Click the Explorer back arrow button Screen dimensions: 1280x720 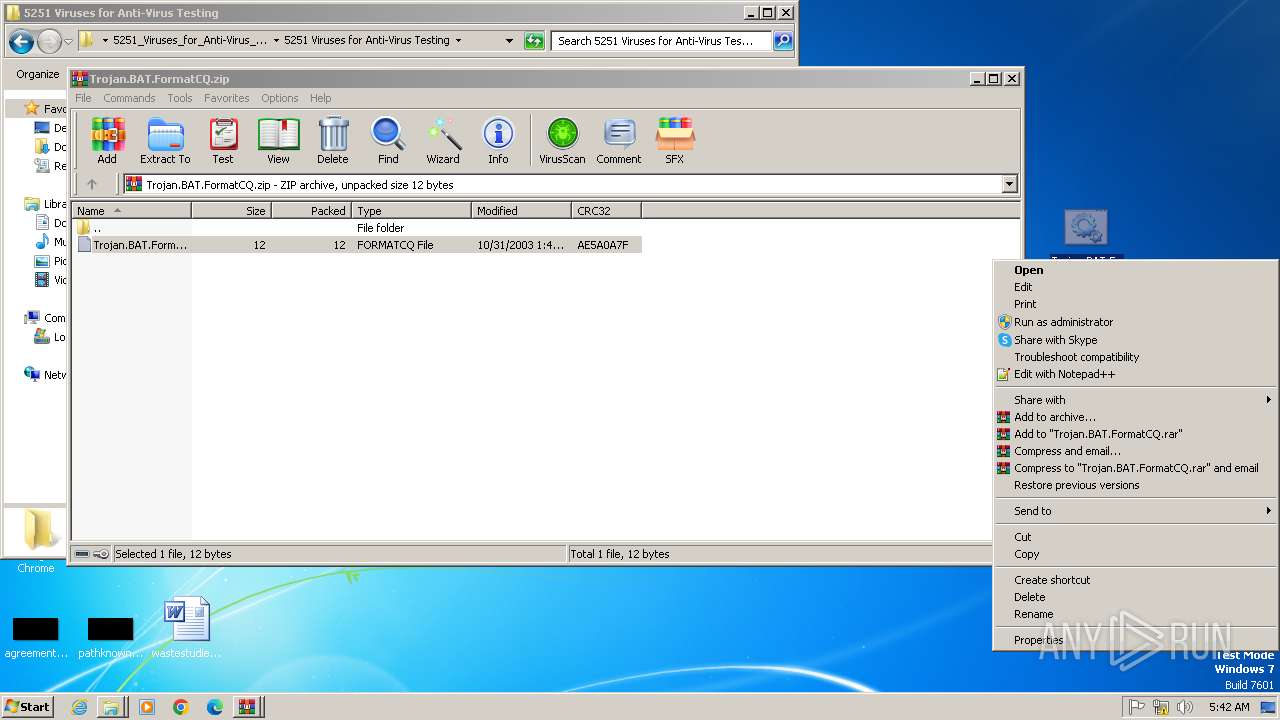(x=21, y=41)
